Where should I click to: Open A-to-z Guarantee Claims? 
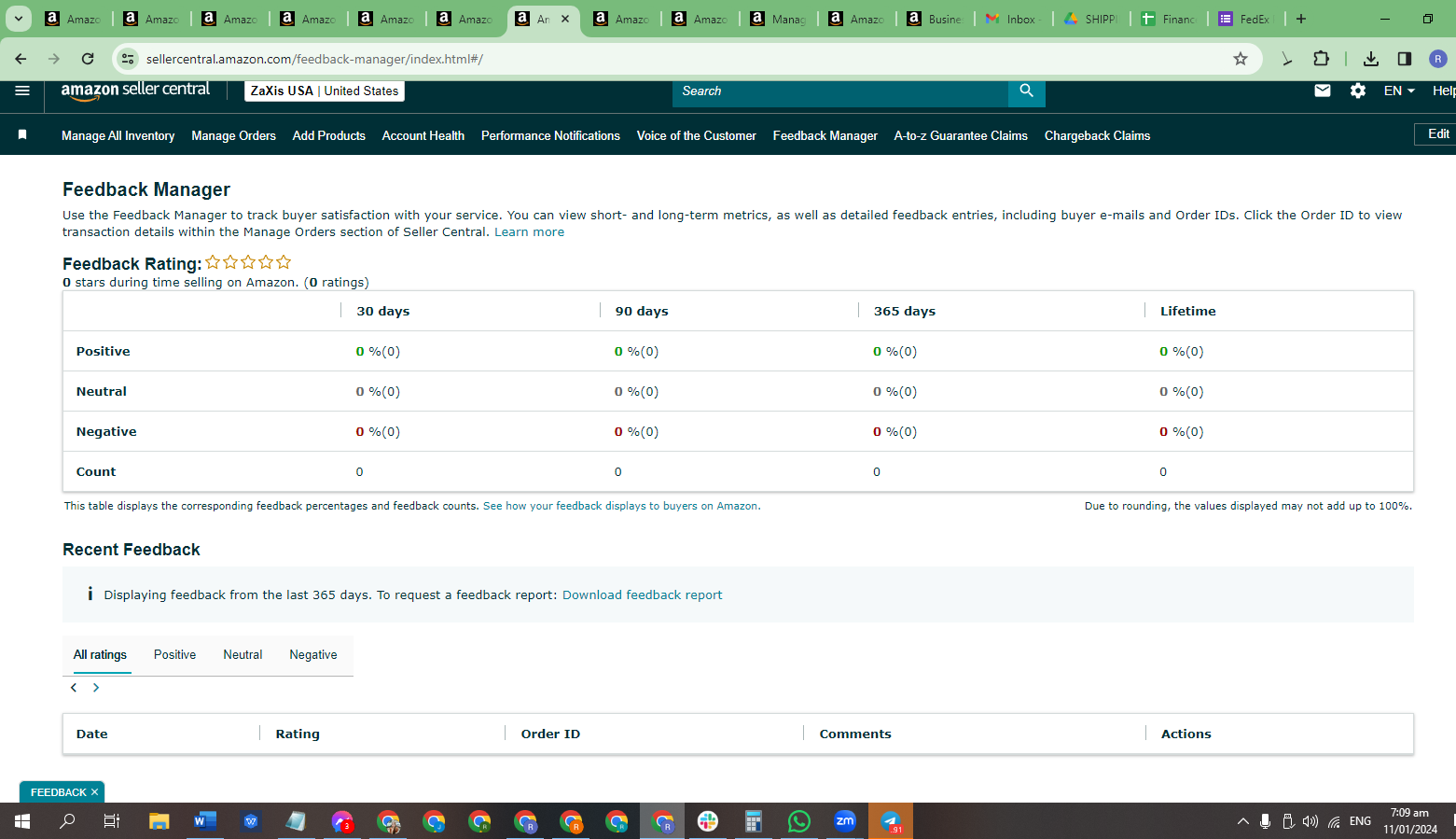click(961, 135)
